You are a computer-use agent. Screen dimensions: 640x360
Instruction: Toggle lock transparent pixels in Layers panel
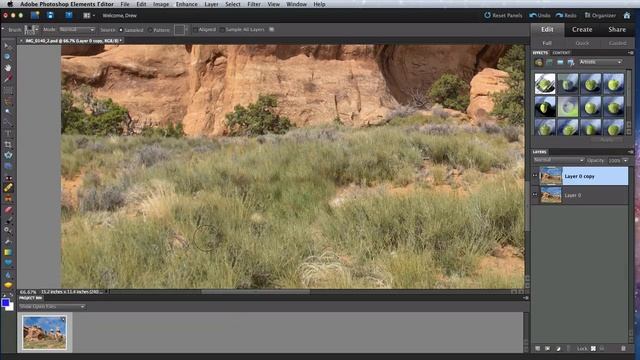[x=593, y=349]
